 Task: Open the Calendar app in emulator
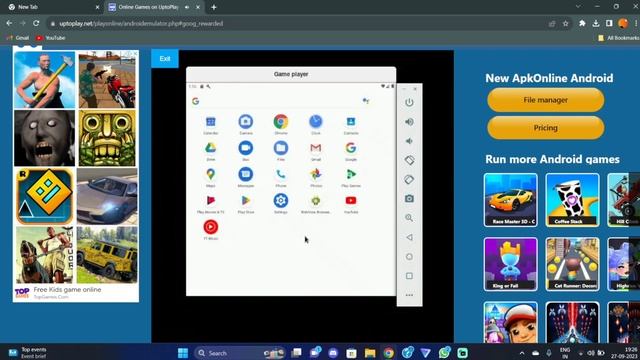click(211, 122)
